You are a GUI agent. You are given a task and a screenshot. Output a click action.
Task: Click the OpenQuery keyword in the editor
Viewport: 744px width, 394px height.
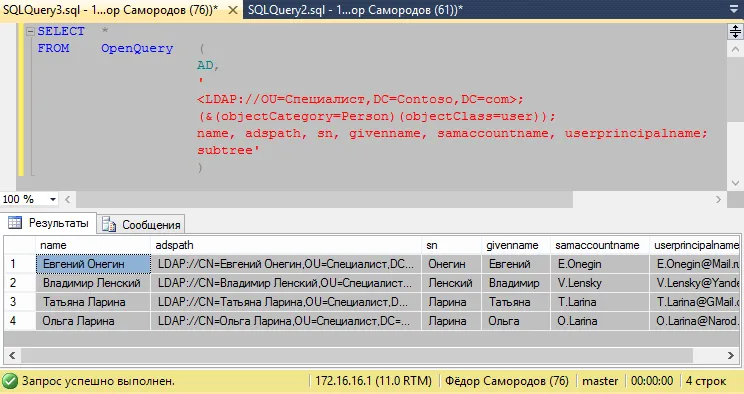137,48
